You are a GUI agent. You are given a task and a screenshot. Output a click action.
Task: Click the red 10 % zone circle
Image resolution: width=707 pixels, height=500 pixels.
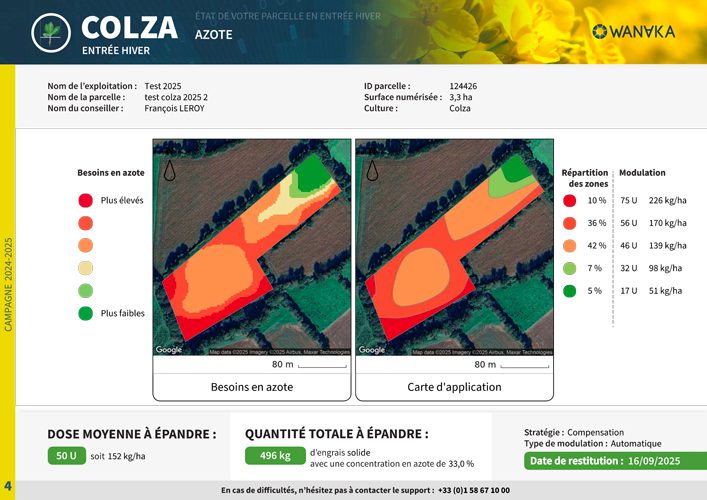569,201
